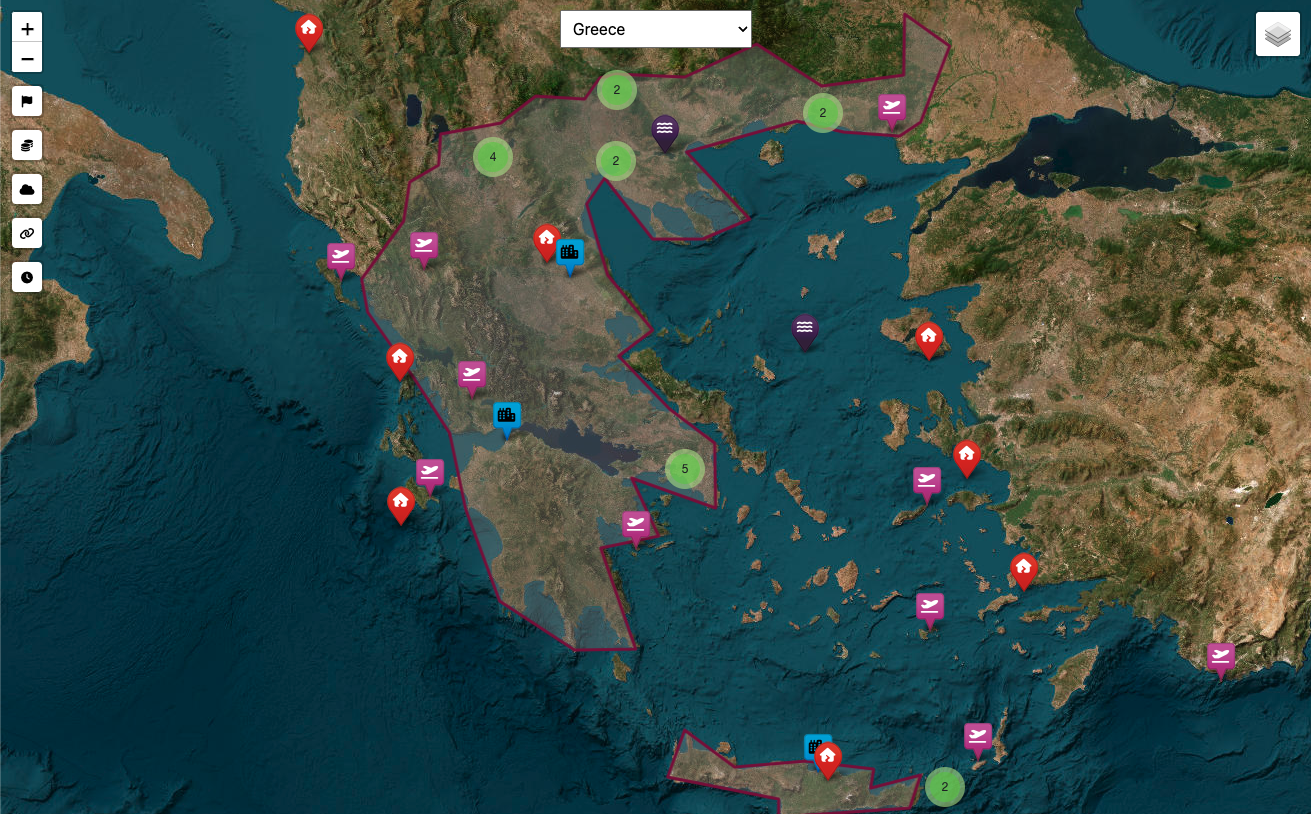Select the red home marker on Zakynthos
1311x814 pixels.
[401, 504]
